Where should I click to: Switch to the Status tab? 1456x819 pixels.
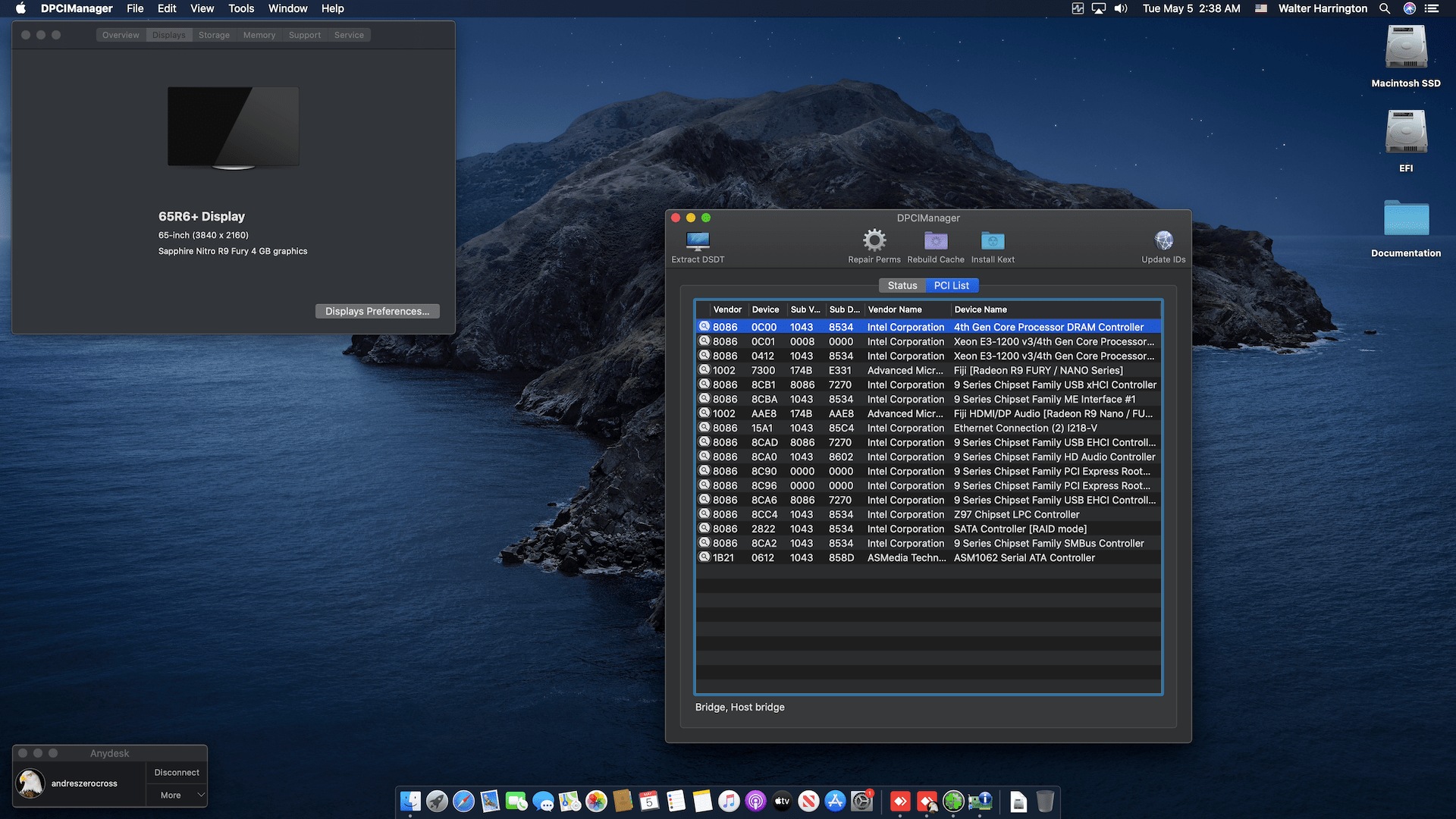[902, 286]
